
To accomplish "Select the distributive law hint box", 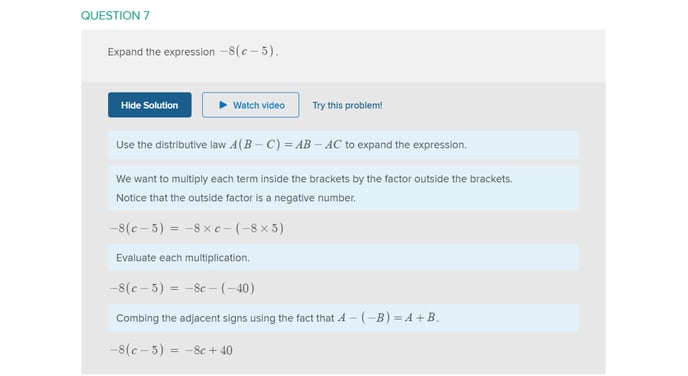I will (343, 145).
